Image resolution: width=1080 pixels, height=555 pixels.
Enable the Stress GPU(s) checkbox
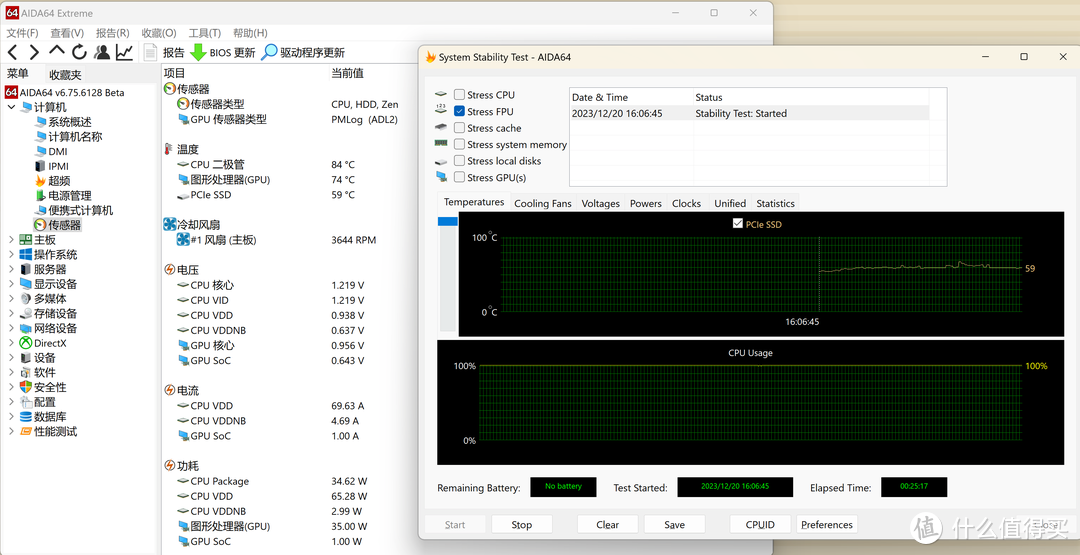[x=459, y=178]
